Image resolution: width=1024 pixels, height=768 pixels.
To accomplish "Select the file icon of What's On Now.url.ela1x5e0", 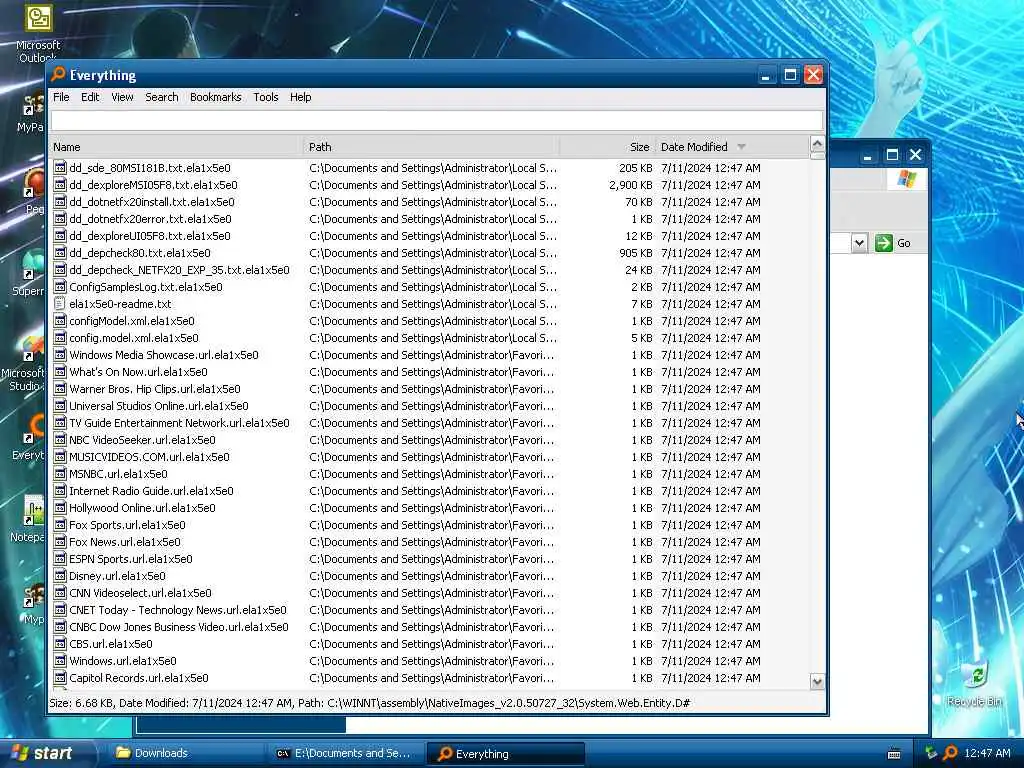I will [x=60, y=372].
